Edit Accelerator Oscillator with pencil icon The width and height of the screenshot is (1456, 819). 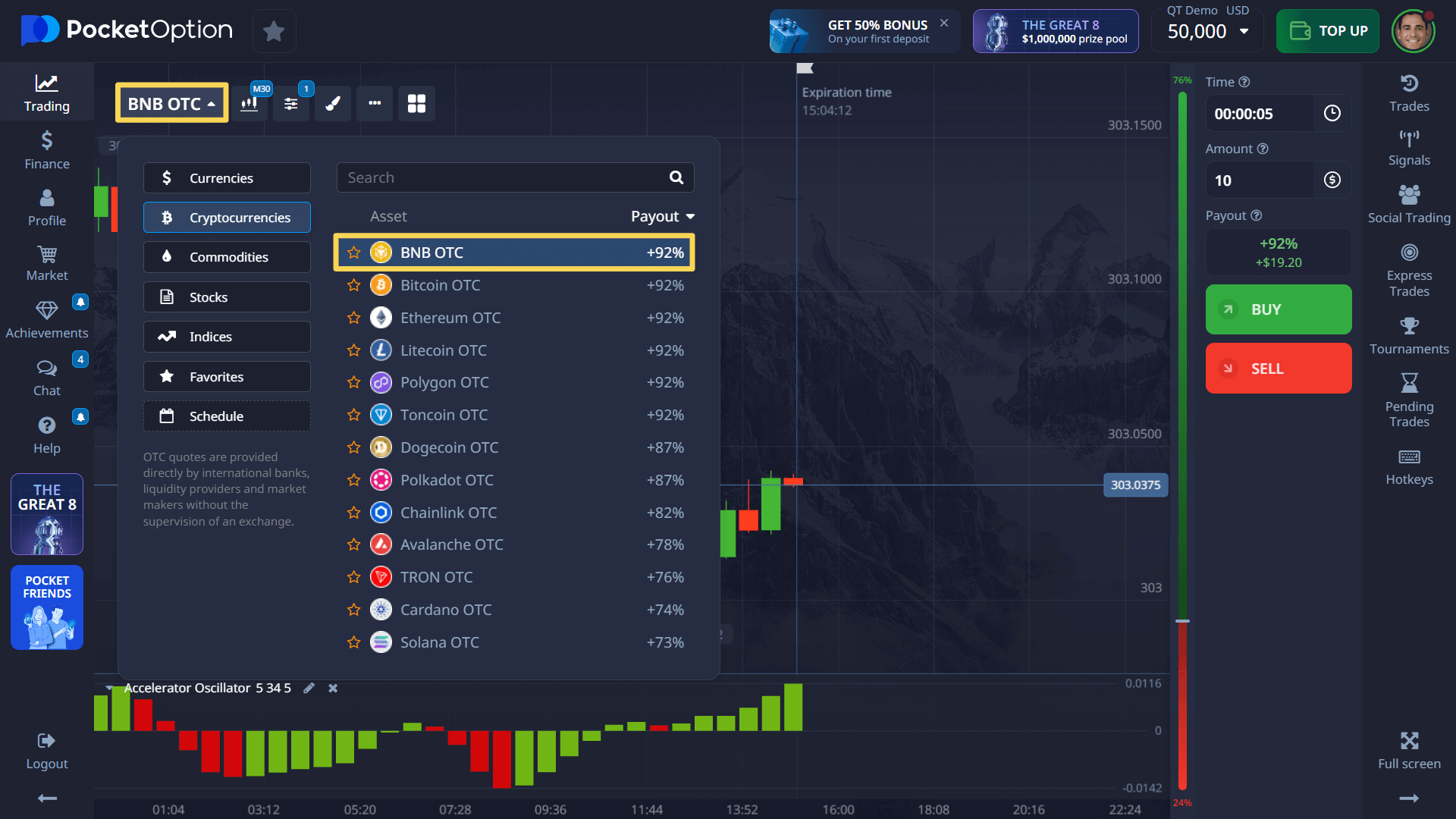tap(309, 688)
